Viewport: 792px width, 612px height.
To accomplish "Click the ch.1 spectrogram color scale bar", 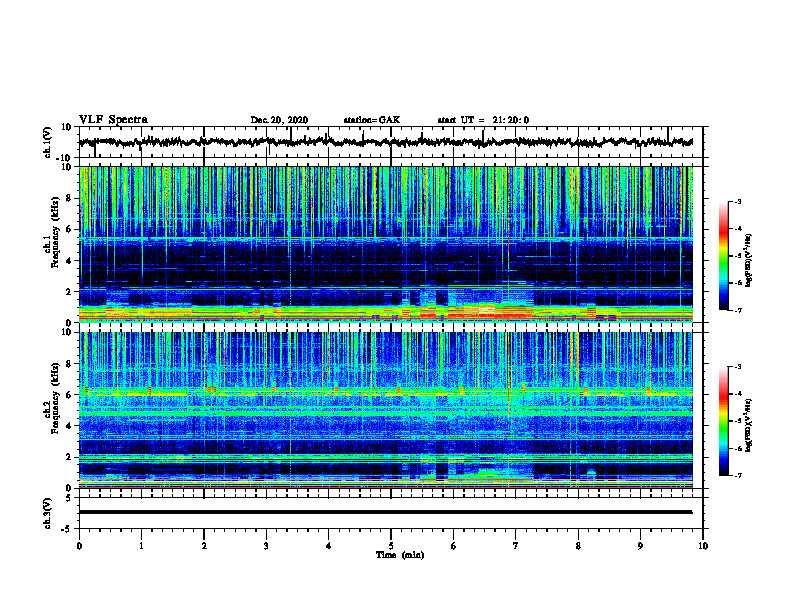I will pos(724,256).
